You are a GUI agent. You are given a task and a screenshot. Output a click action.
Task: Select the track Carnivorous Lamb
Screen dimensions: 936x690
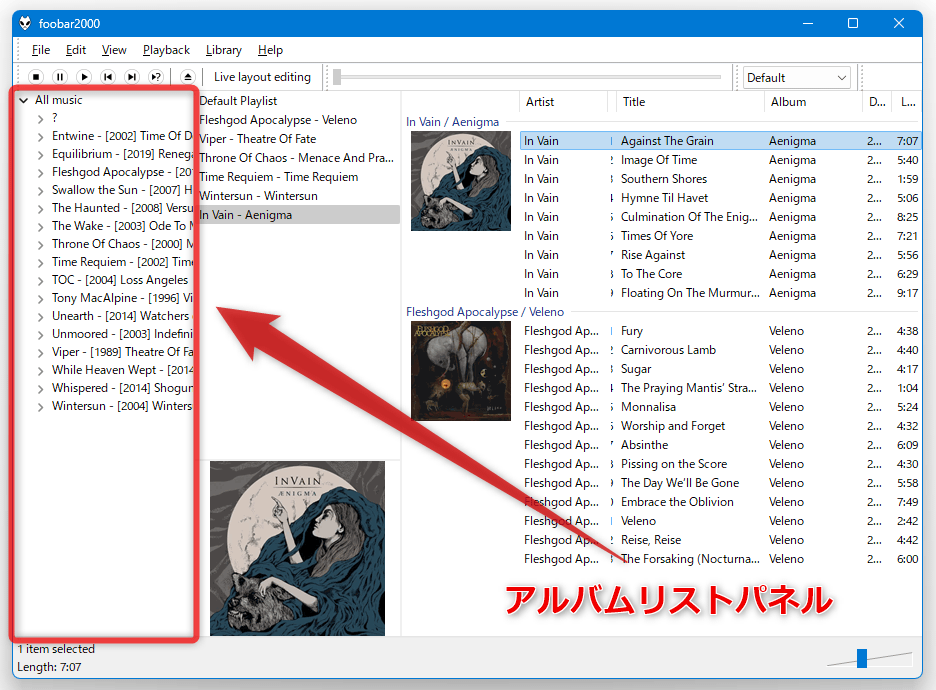click(x=721, y=350)
